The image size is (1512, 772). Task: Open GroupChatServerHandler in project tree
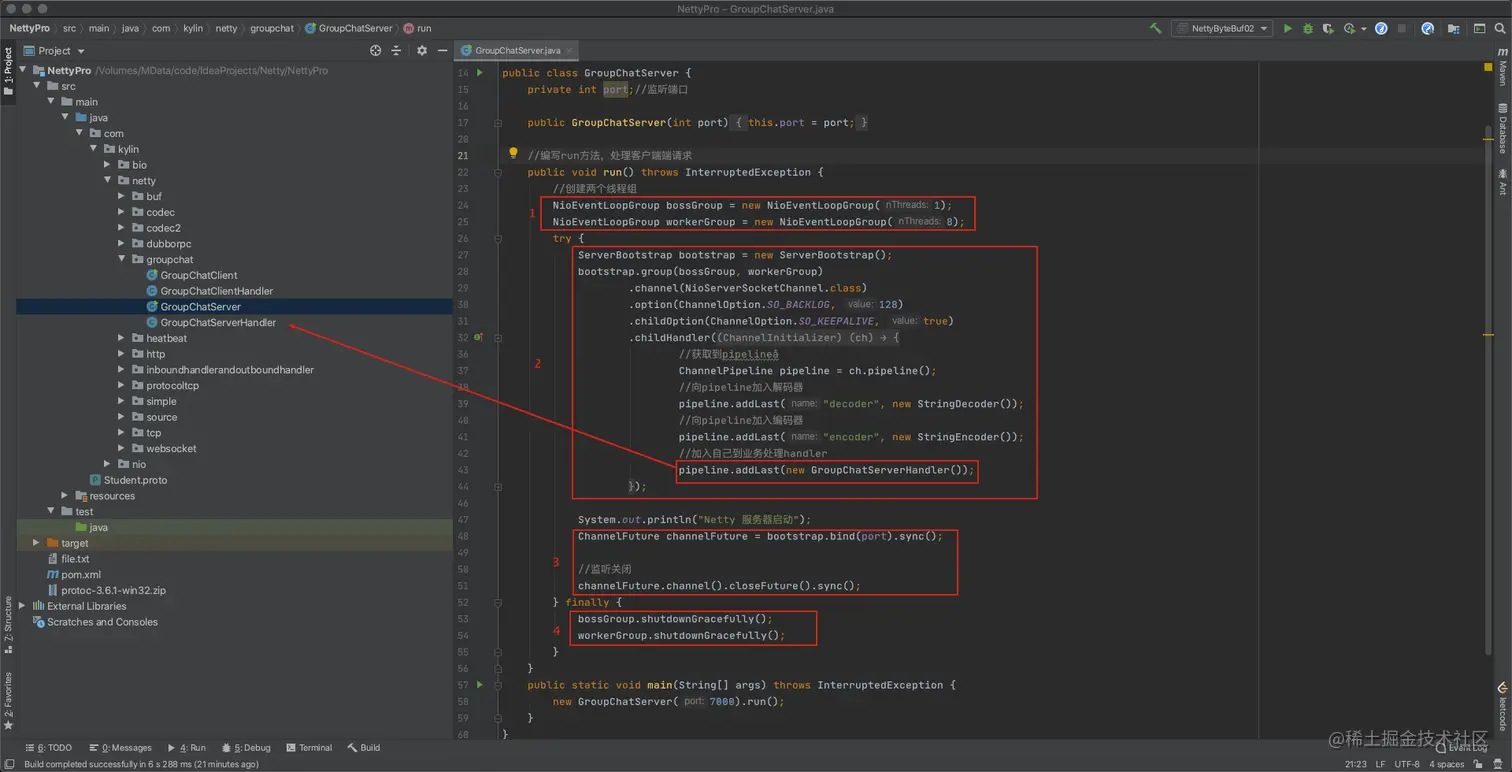[217, 323]
